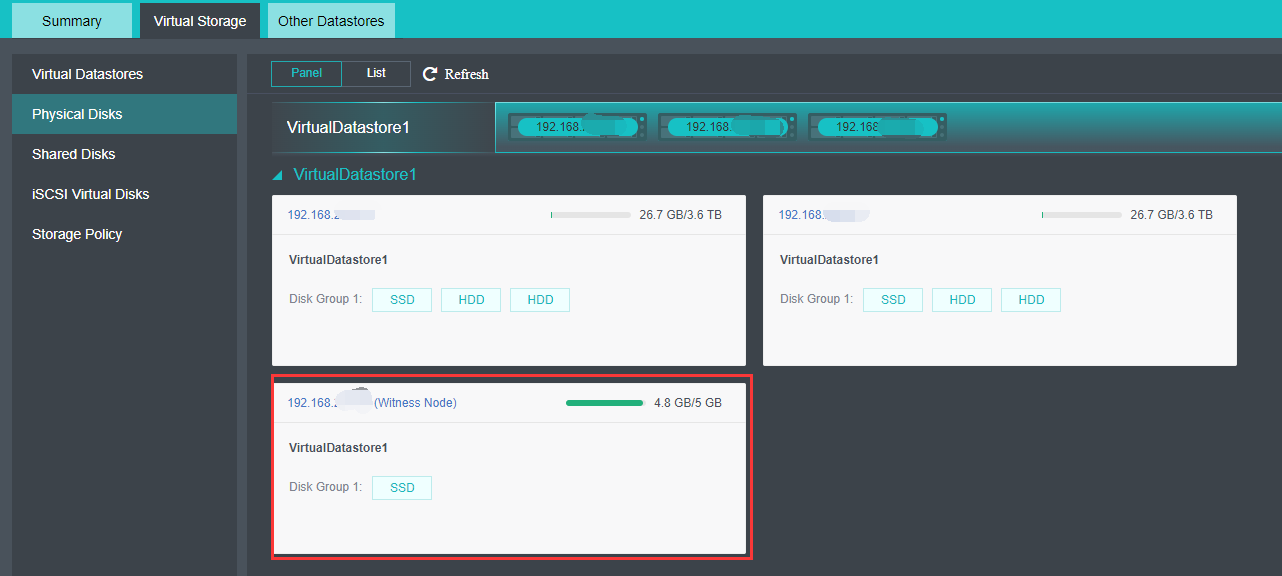The height and width of the screenshot is (576, 1282).
Task: Switch to Panel view
Action: coord(306,72)
